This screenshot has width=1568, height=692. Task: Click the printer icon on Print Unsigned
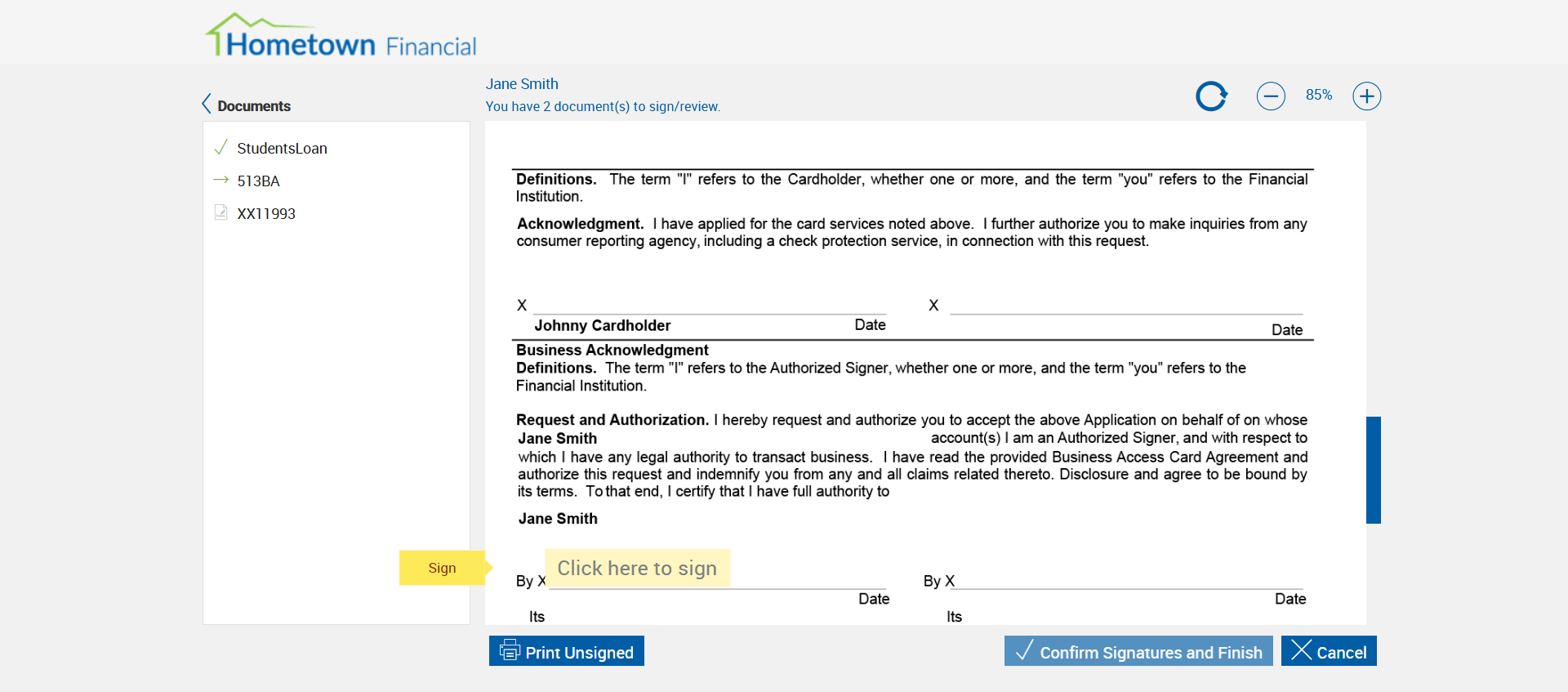point(510,650)
